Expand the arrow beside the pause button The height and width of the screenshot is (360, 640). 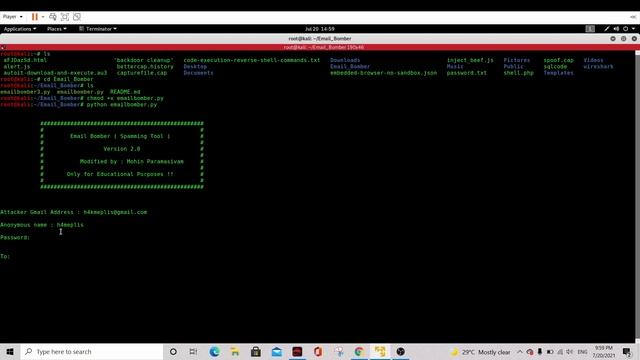coord(43,17)
